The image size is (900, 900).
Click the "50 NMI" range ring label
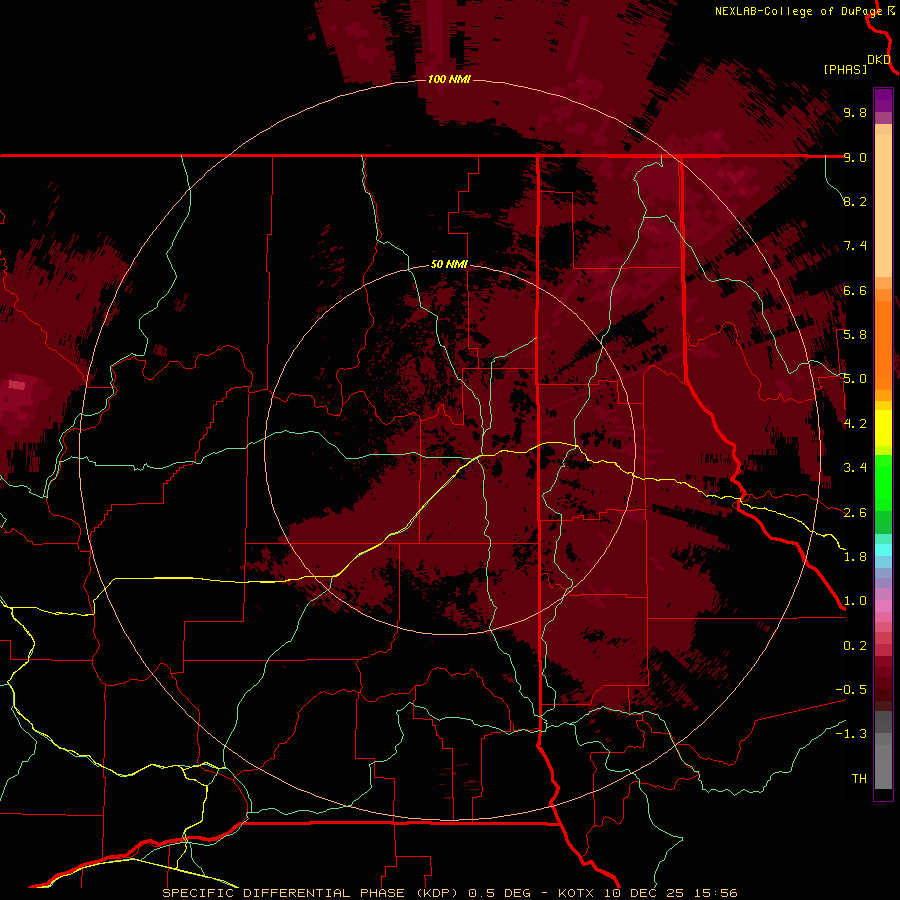click(x=449, y=265)
